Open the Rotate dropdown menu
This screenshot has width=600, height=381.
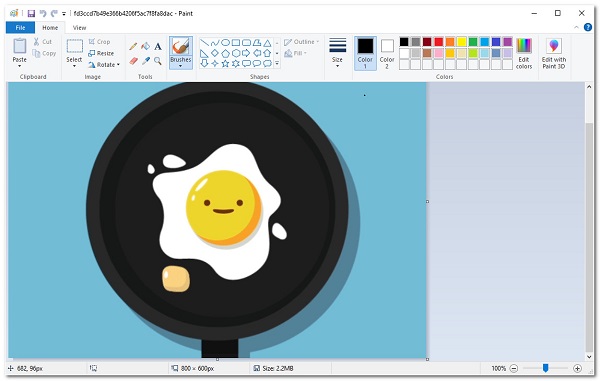[x=104, y=65]
